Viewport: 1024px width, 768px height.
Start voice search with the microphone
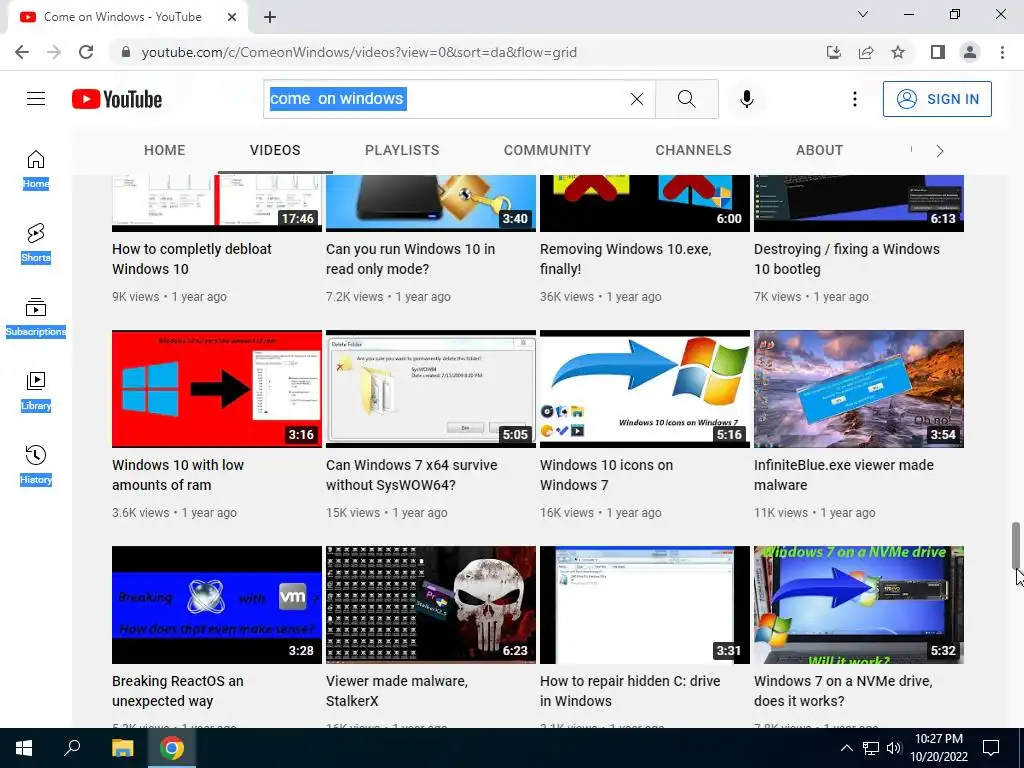(x=746, y=99)
